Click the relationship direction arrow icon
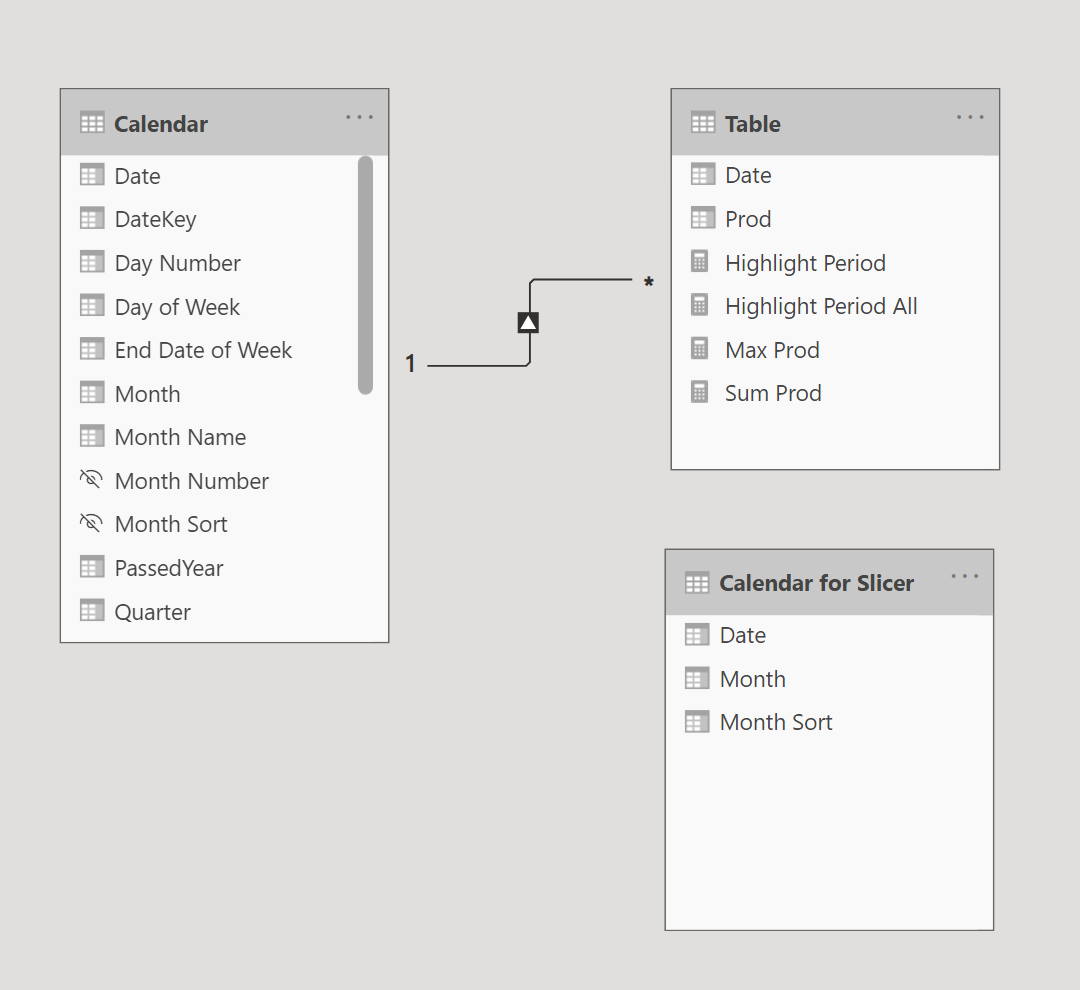This screenshot has height=990, width=1080. tap(528, 322)
